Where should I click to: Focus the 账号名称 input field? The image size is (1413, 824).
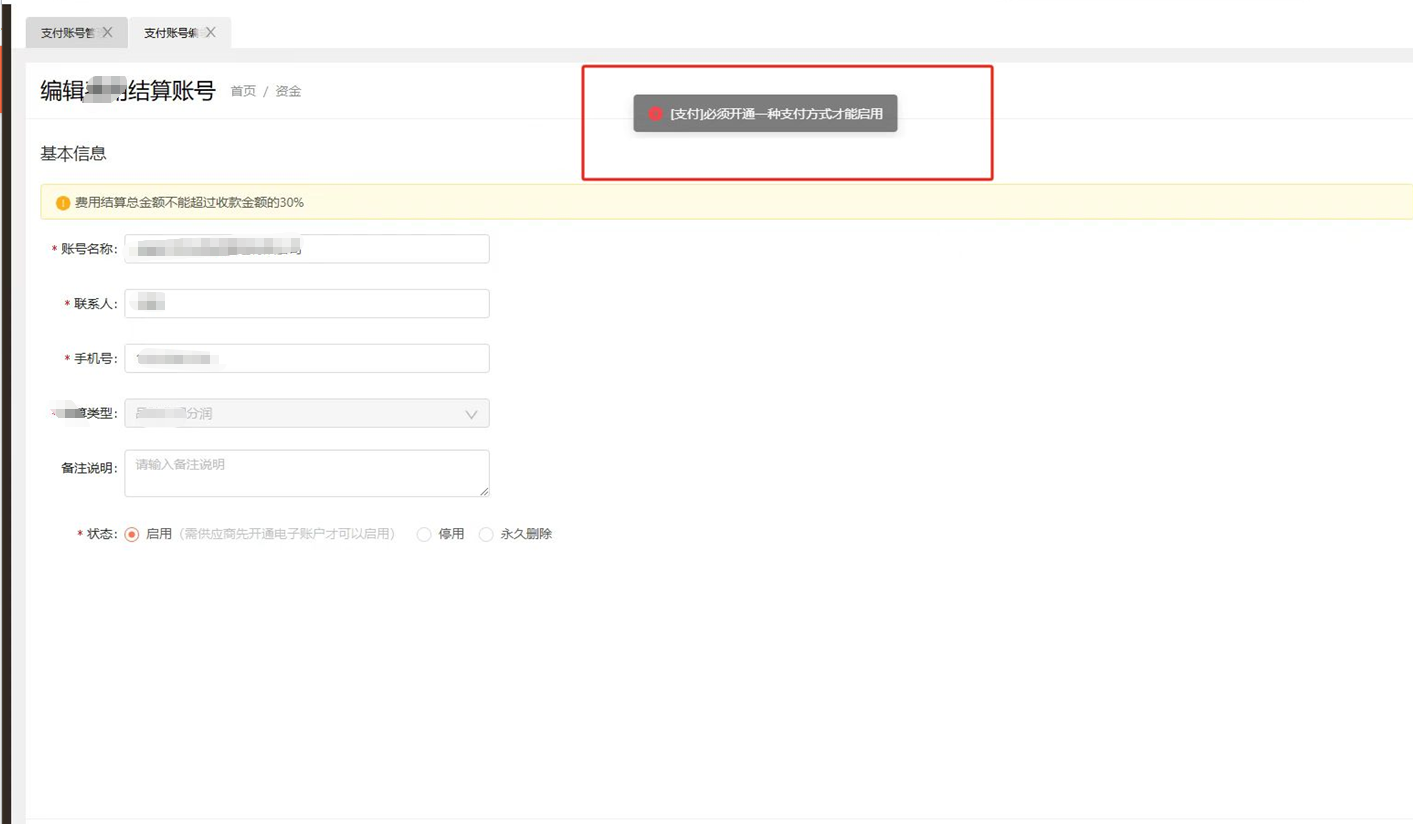pos(307,249)
